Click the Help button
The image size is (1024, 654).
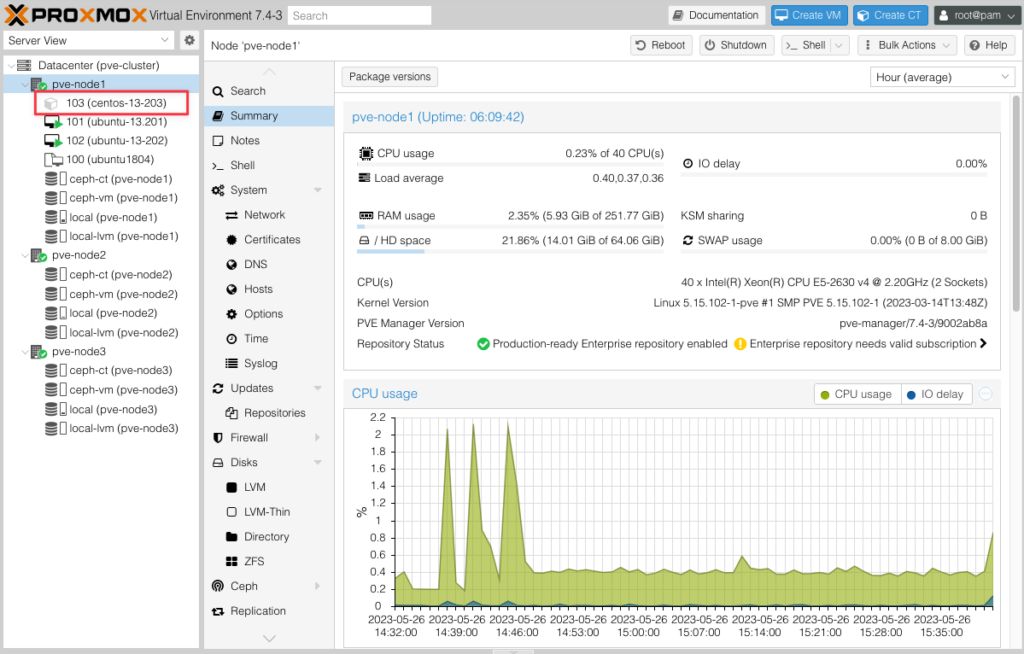[989, 45]
